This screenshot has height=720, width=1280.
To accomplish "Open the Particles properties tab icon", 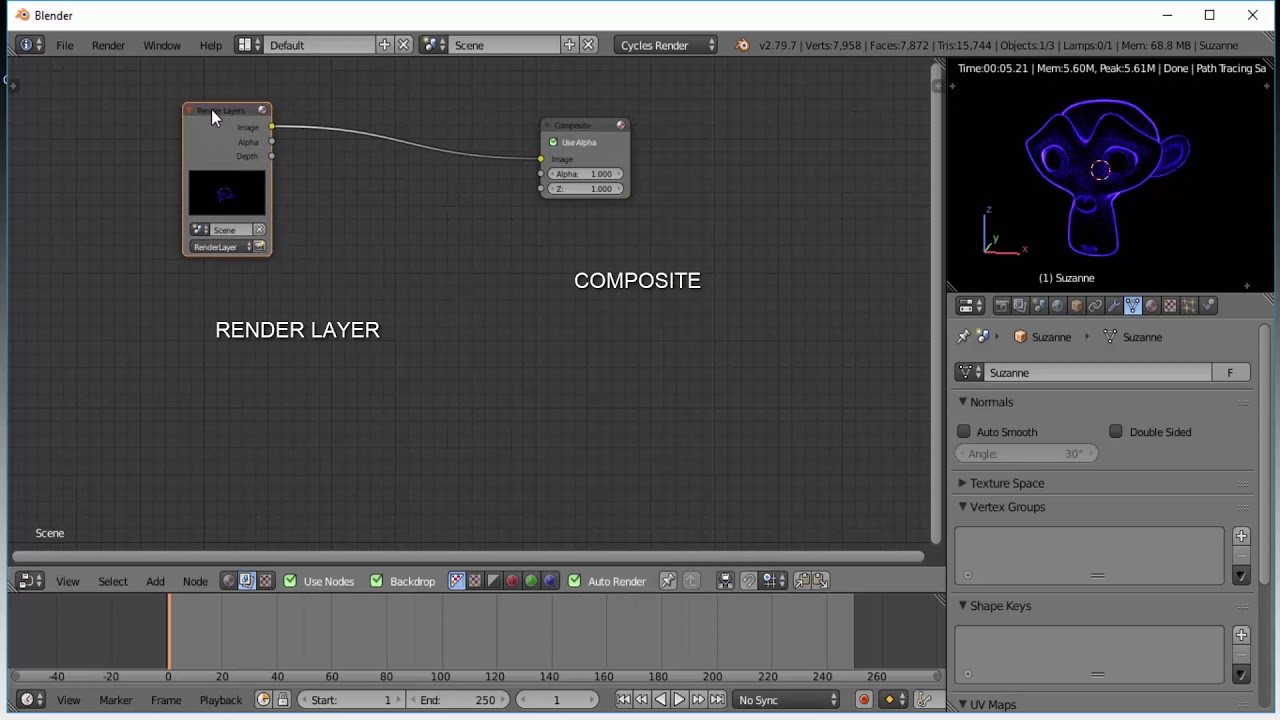I will pos(1189,306).
